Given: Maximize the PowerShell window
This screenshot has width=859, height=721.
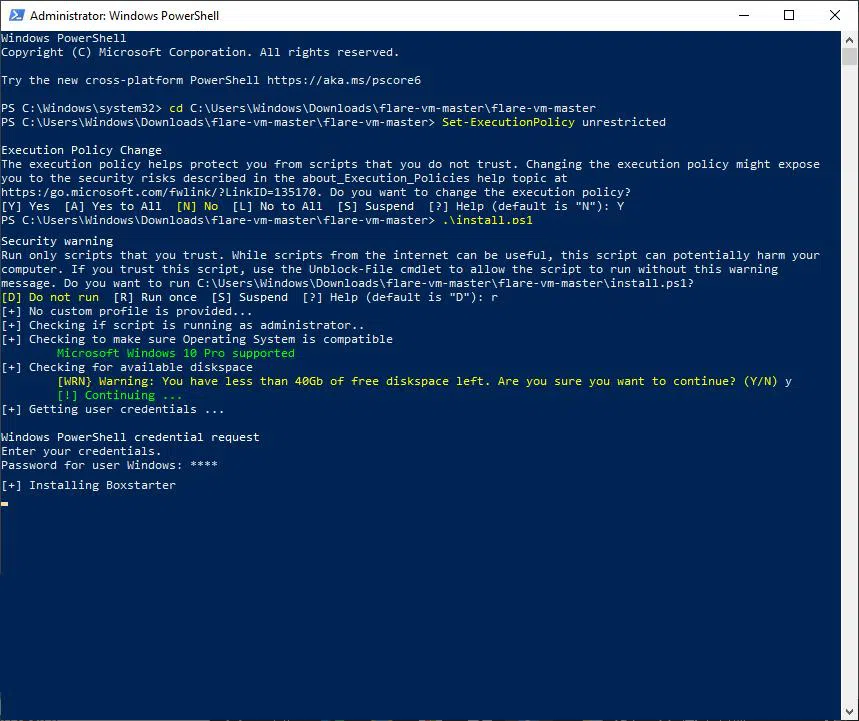Looking at the screenshot, I should [x=789, y=15].
